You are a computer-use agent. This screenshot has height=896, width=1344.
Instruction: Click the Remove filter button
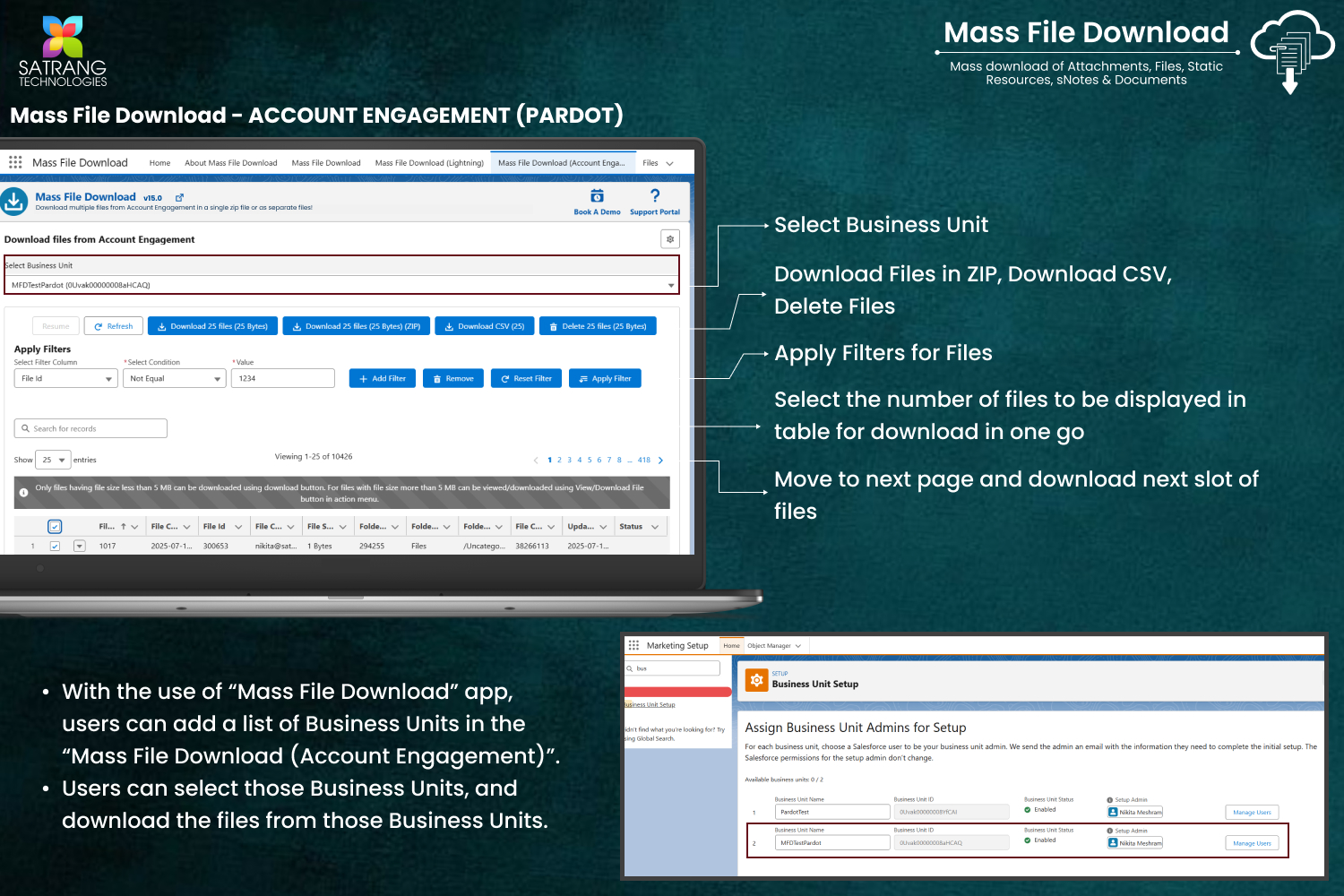point(453,379)
